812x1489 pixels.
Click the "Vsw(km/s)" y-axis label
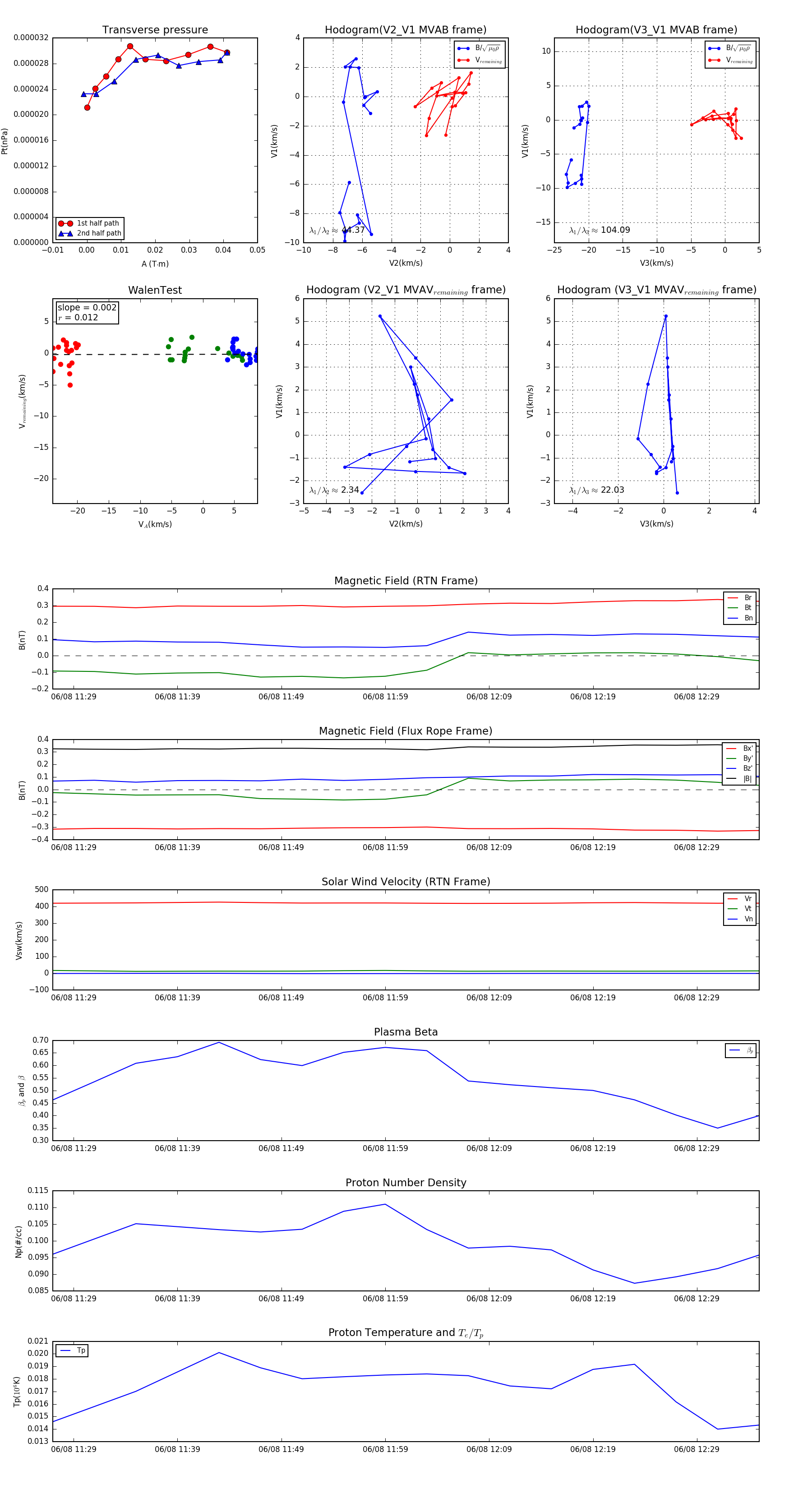pyautogui.click(x=18, y=940)
